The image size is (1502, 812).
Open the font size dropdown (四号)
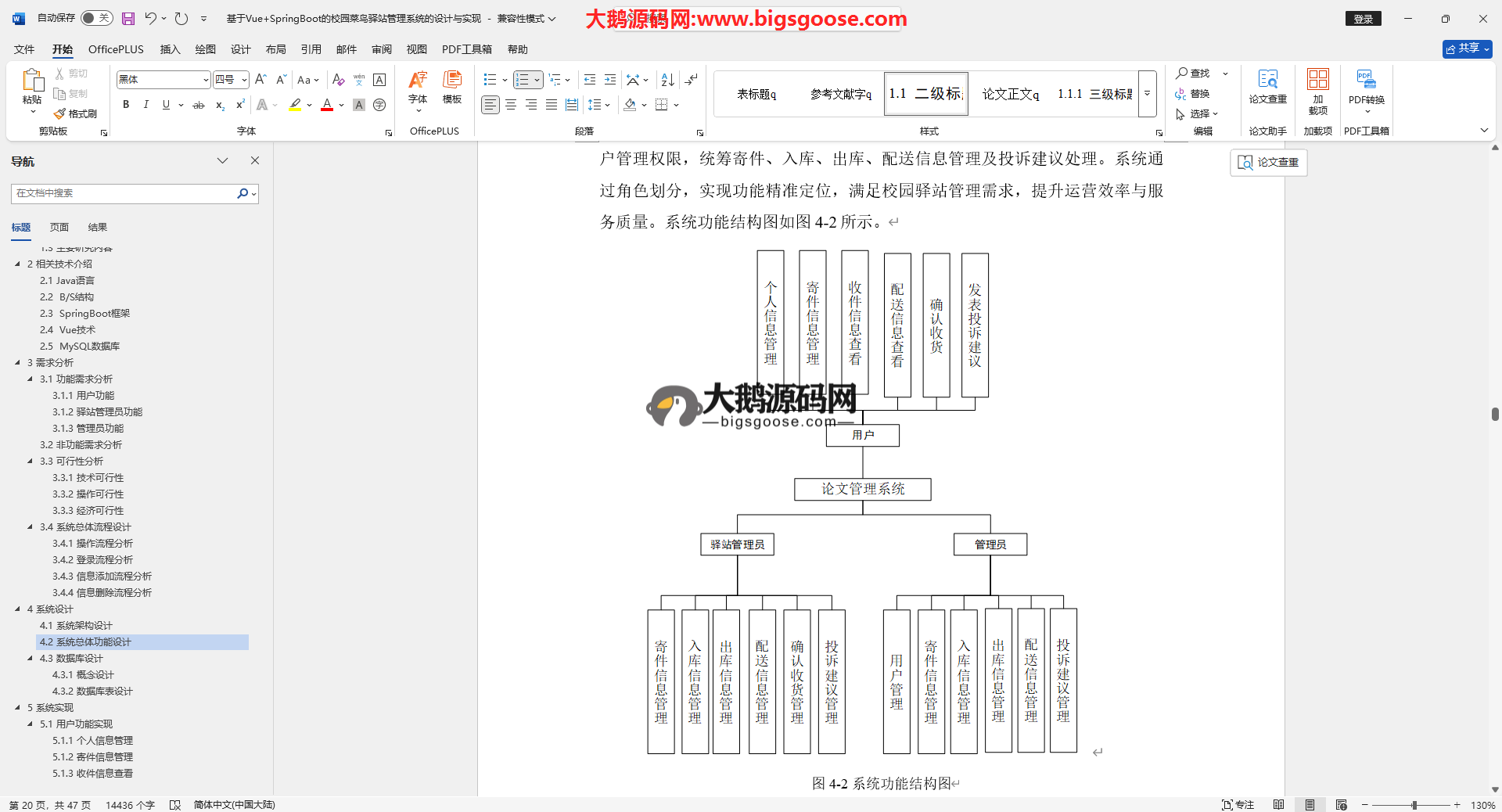244,80
